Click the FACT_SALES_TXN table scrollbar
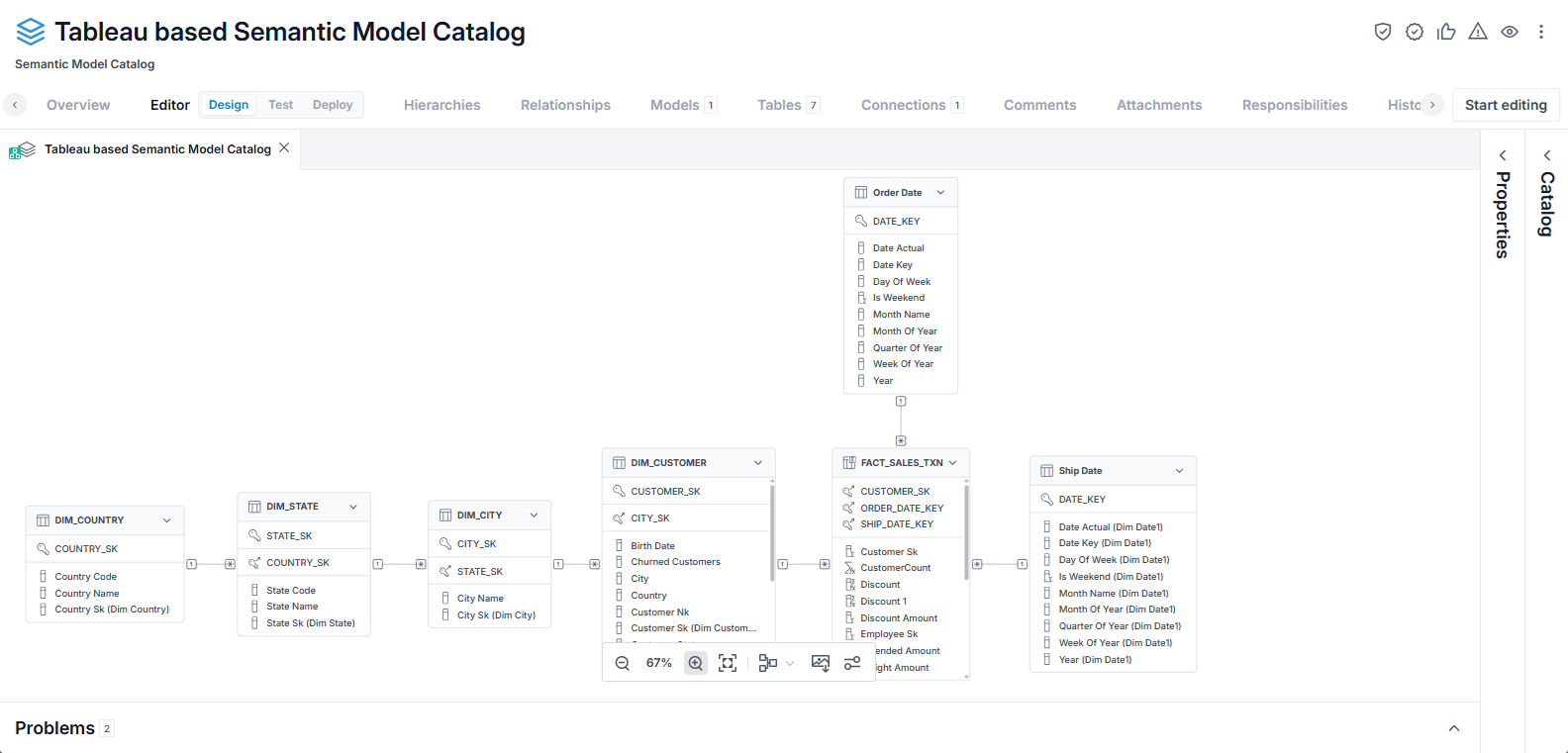 pos(966,532)
